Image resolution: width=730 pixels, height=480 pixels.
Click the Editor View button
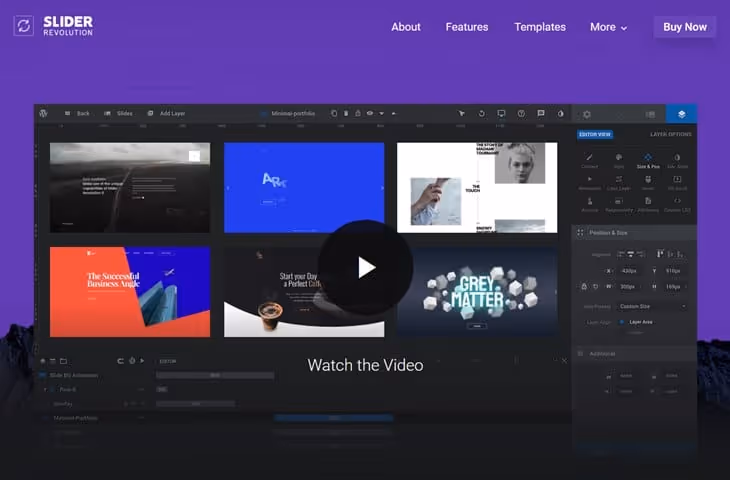click(x=595, y=134)
